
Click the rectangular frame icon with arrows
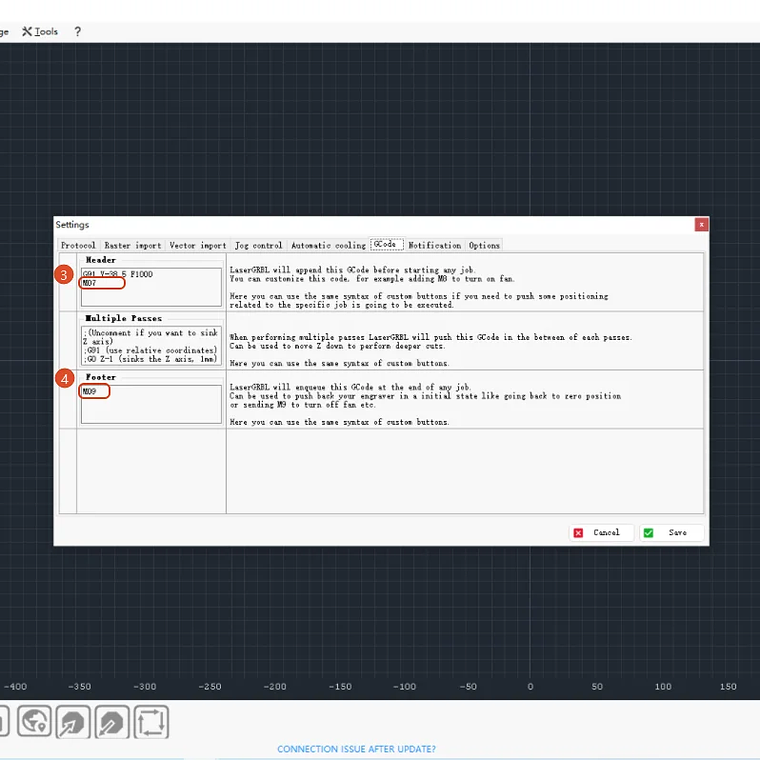point(151,722)
